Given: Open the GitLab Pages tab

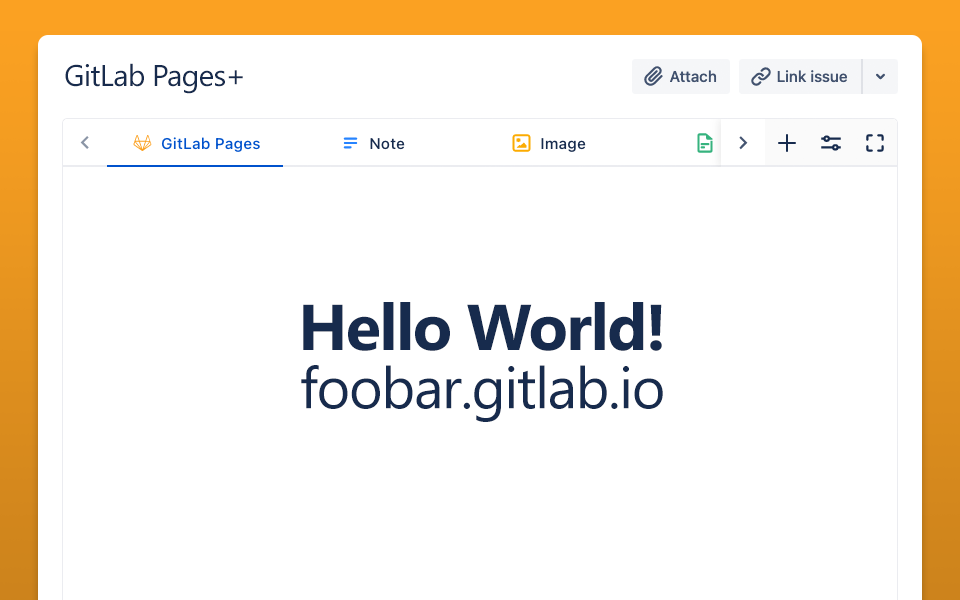Looking at the screenshot, I should pyautogui.click(x=195, y=143).
